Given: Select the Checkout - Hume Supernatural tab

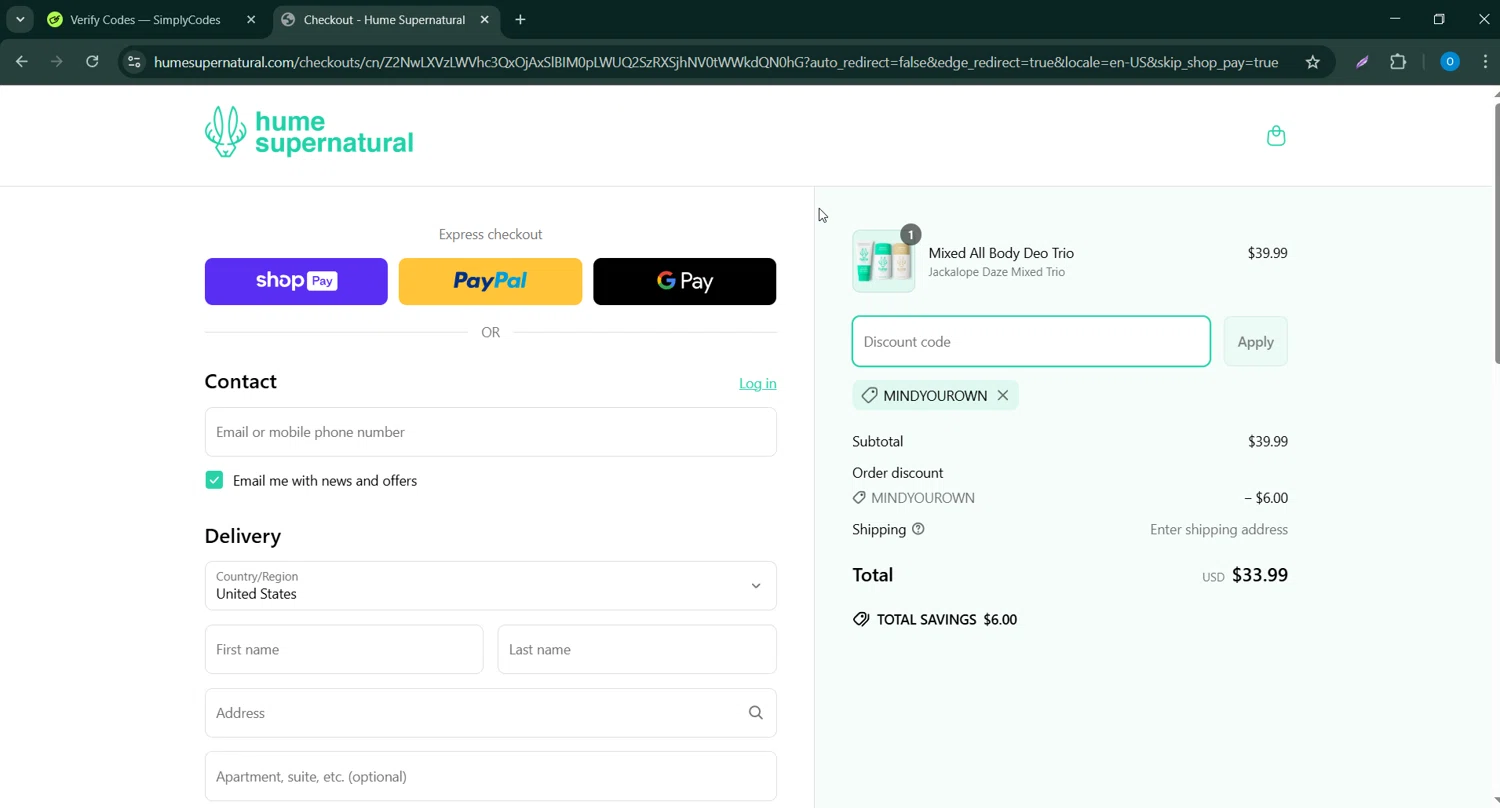Looking at the screenshot, I should click(386, 20).
